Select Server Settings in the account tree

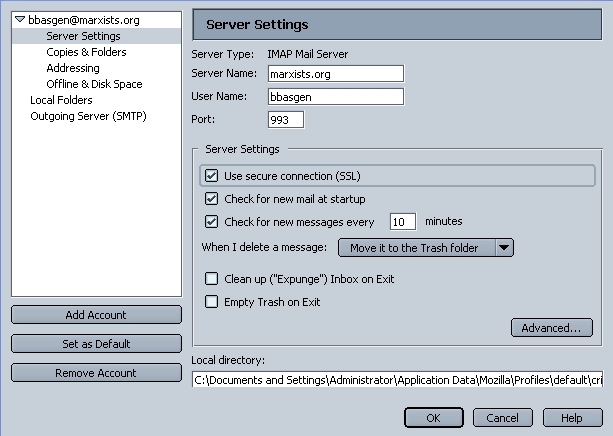83,36
